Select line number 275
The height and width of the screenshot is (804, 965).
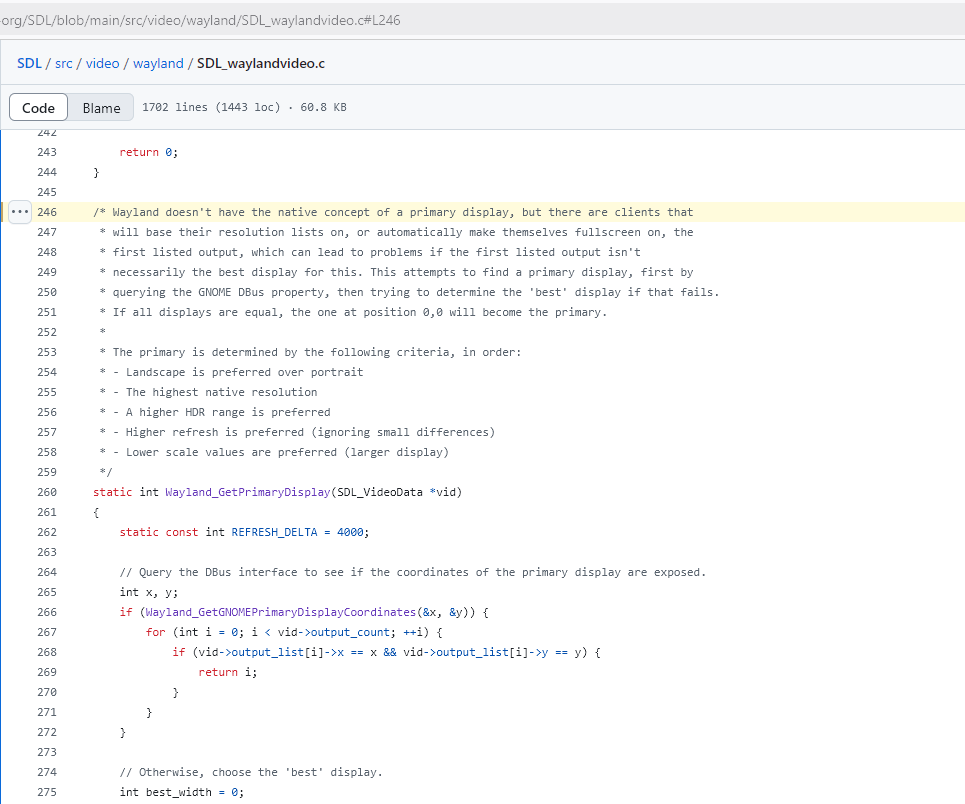coord(47,792)
